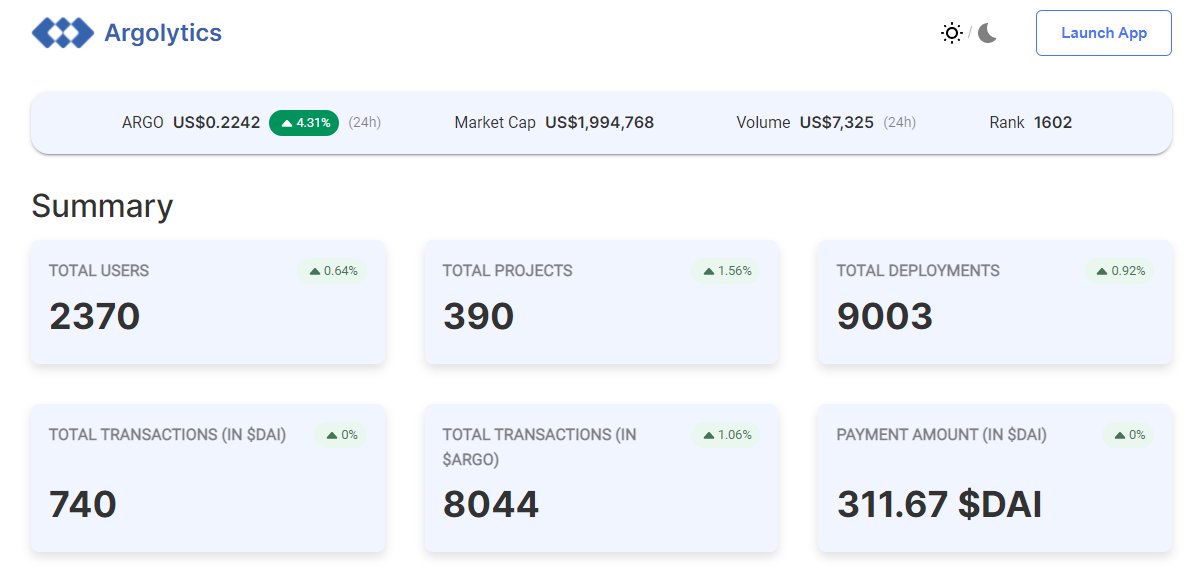Click the (24h) label beside ARGO price change
This screenshot has width=1191, height=569.
pos(365,122)
